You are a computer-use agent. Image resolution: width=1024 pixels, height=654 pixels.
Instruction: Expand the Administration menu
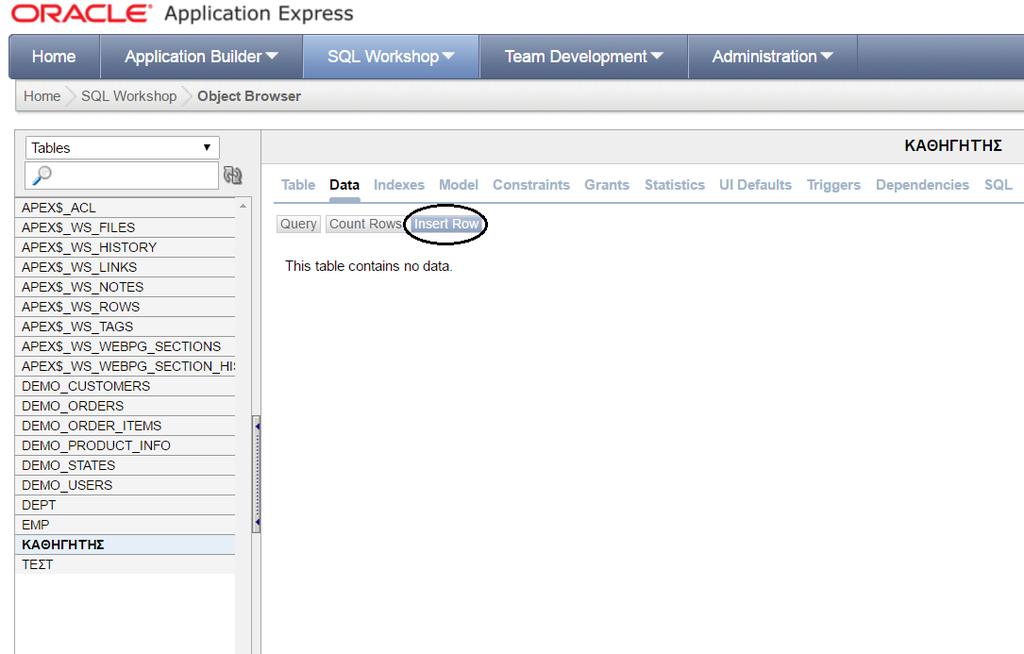pyautogui.click(x=772, y=57)
